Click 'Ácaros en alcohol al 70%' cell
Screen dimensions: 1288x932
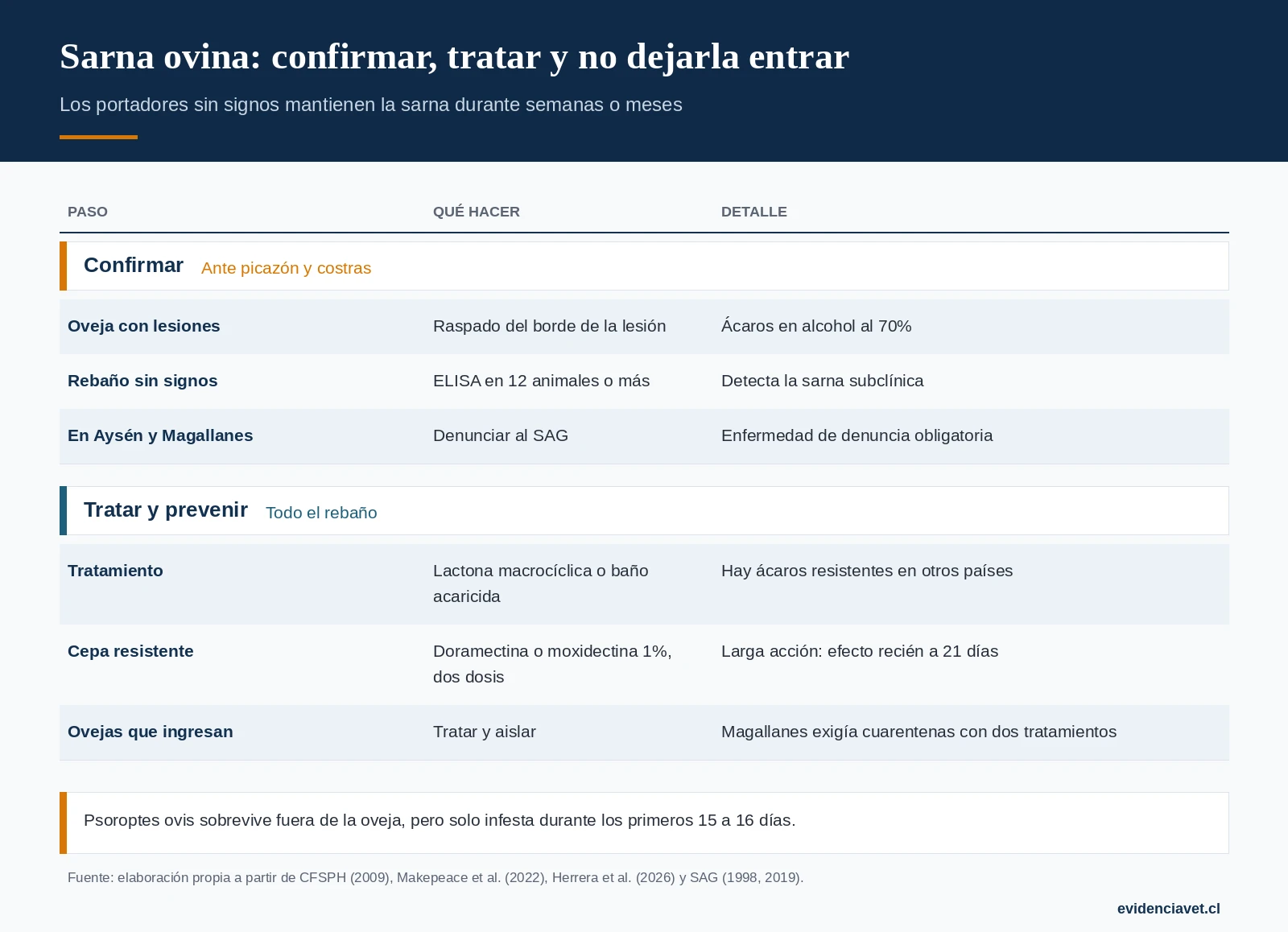coord(816,326)
